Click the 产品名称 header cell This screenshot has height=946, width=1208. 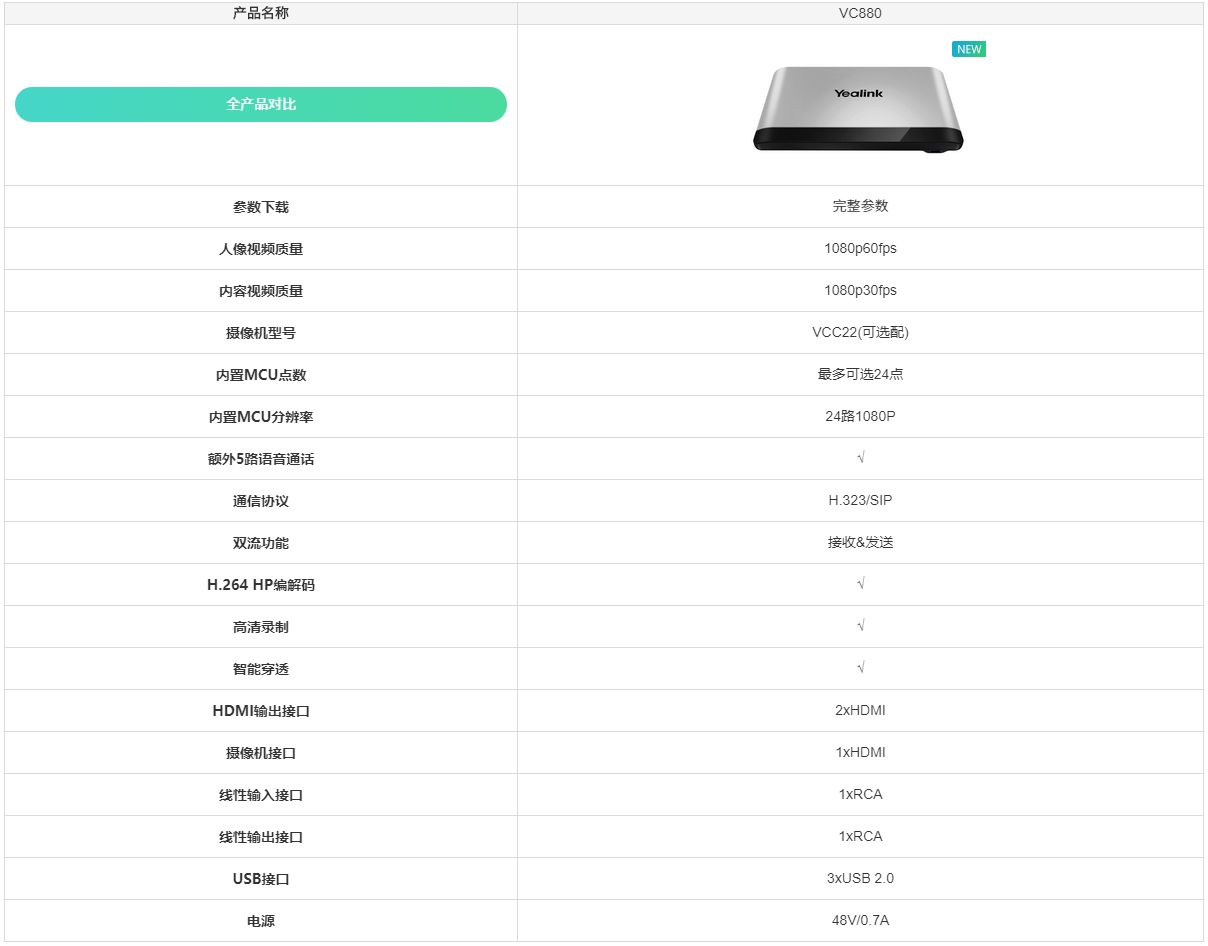pyautogui.click(x=260, y=14)
